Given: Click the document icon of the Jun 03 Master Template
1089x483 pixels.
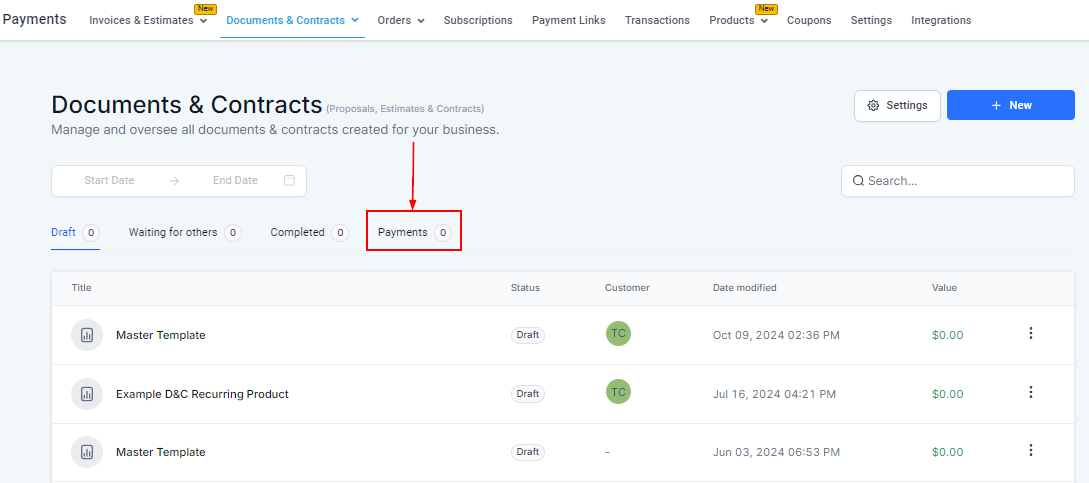Looking at the screenshot, I should [x=87, y=452].
